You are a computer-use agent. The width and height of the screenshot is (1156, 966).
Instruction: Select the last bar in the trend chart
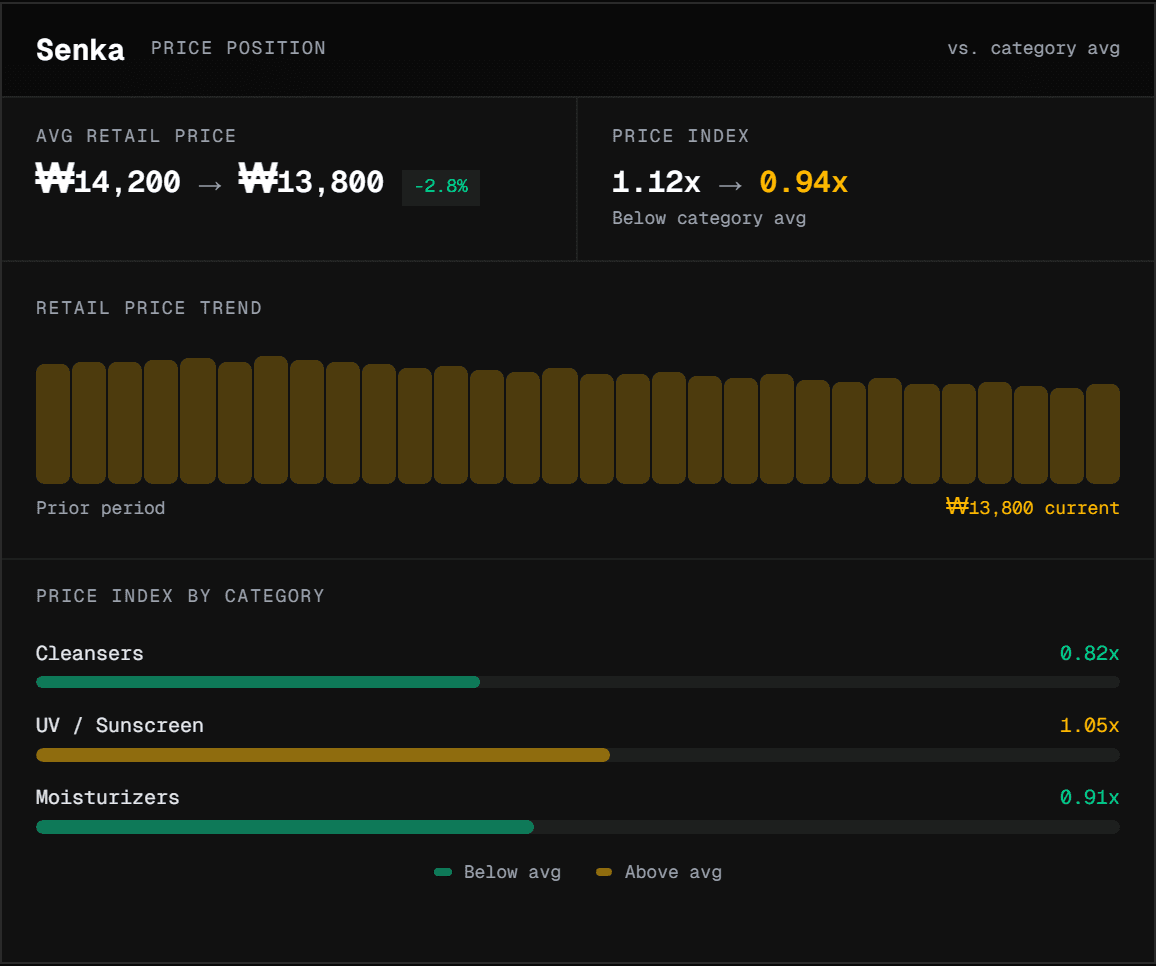[1103, 434]
